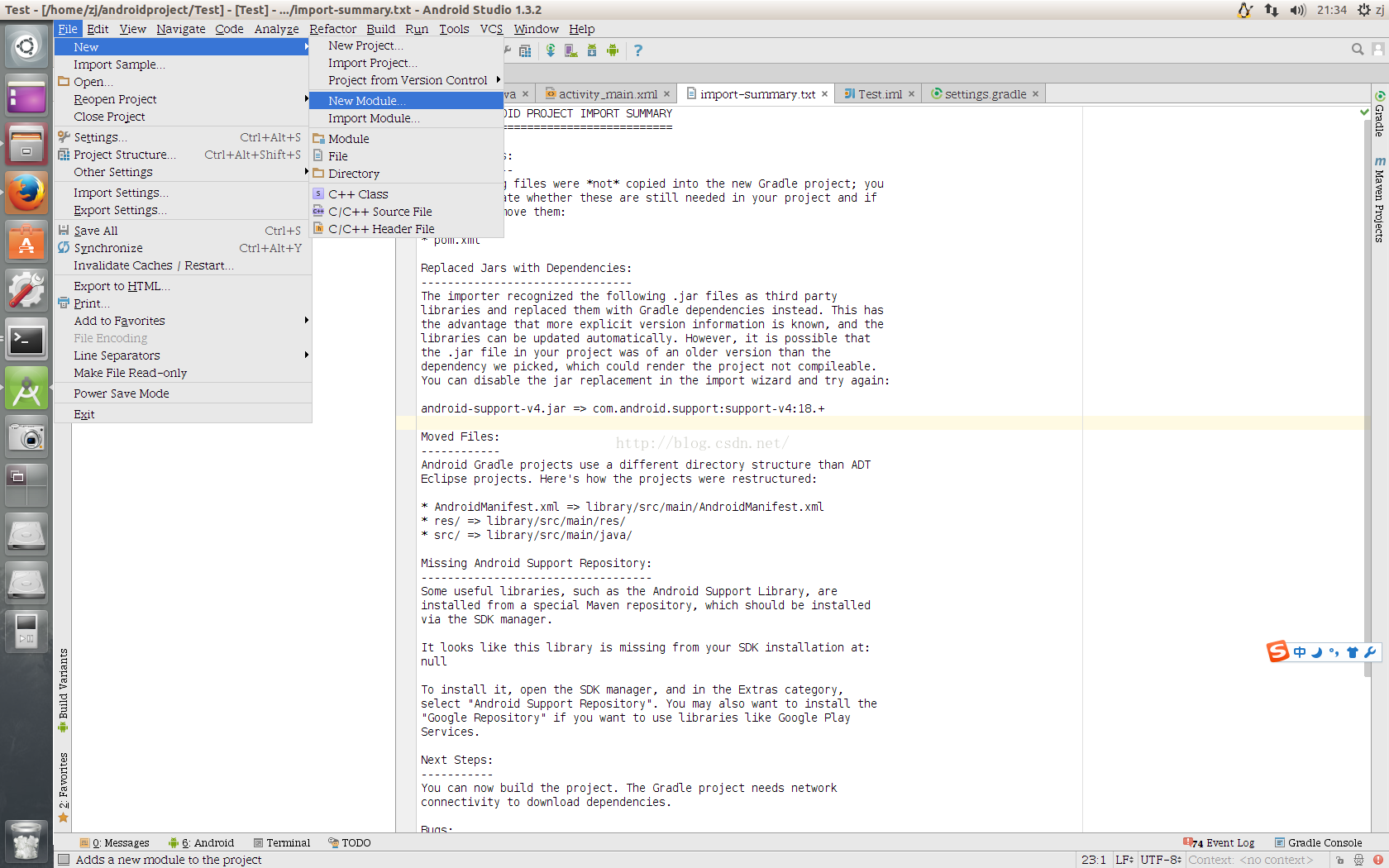Select Import Module... menu entry
The width and height of the screenshot is (1389, 868).
tap(406, 118)
